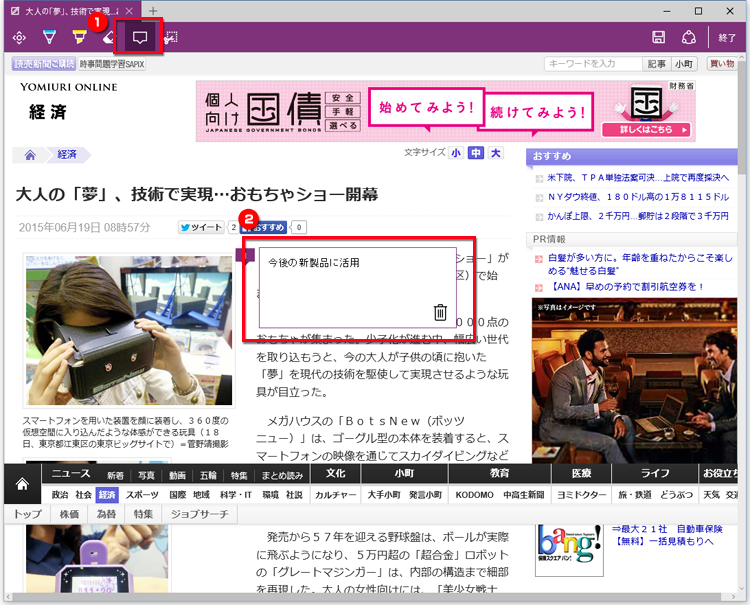Share the web note

pyautogui.click(x=688, y=38)
